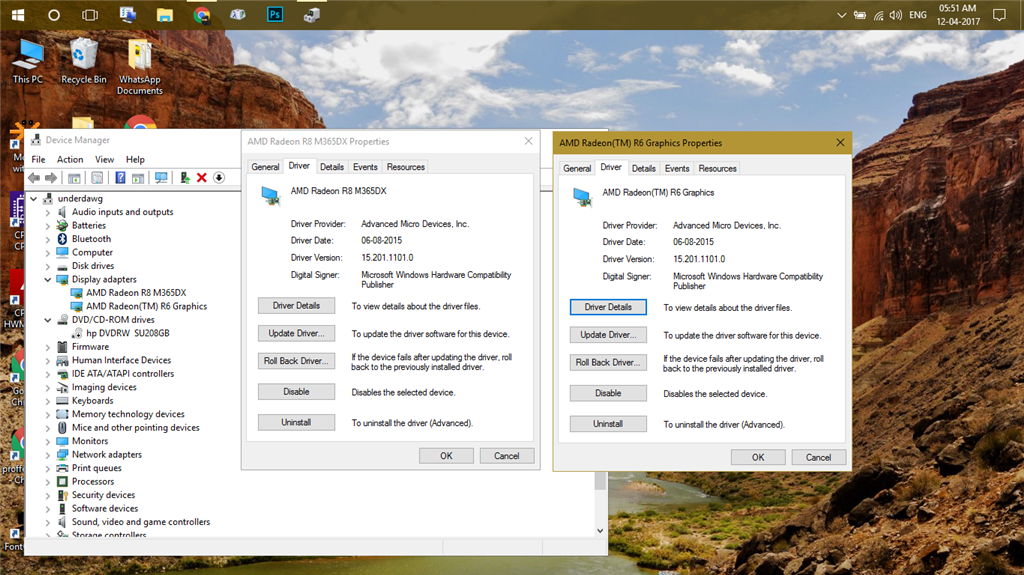Switch to Resources tab in R6 Graphics Properties
1024x575 pixels.
[717, 169]
